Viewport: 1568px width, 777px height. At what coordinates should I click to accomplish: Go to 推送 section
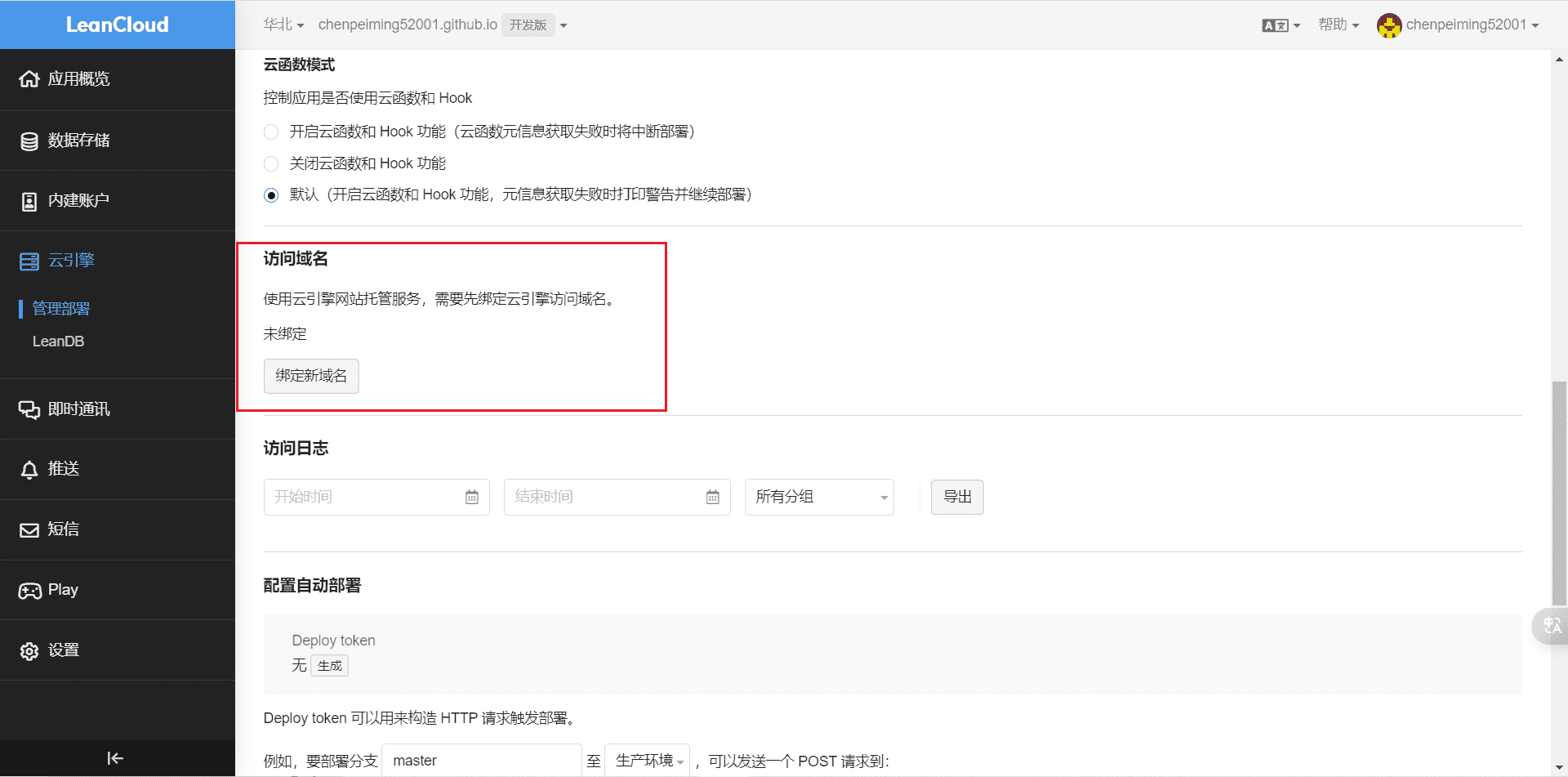pos(118,469)
